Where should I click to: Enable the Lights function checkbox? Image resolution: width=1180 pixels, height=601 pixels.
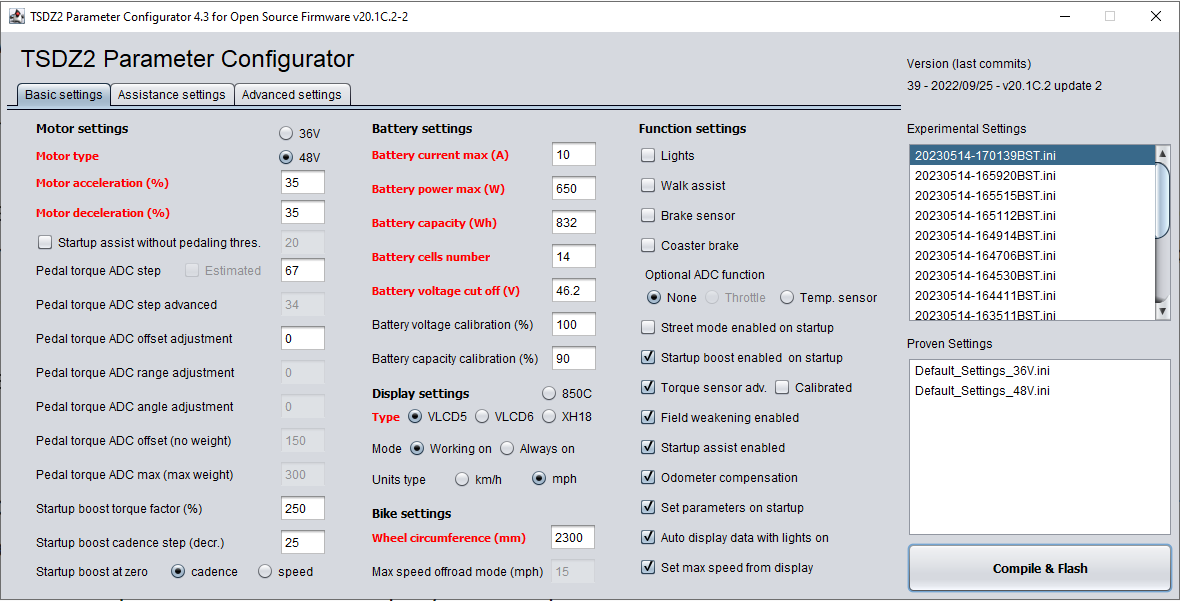pos(648,155)
